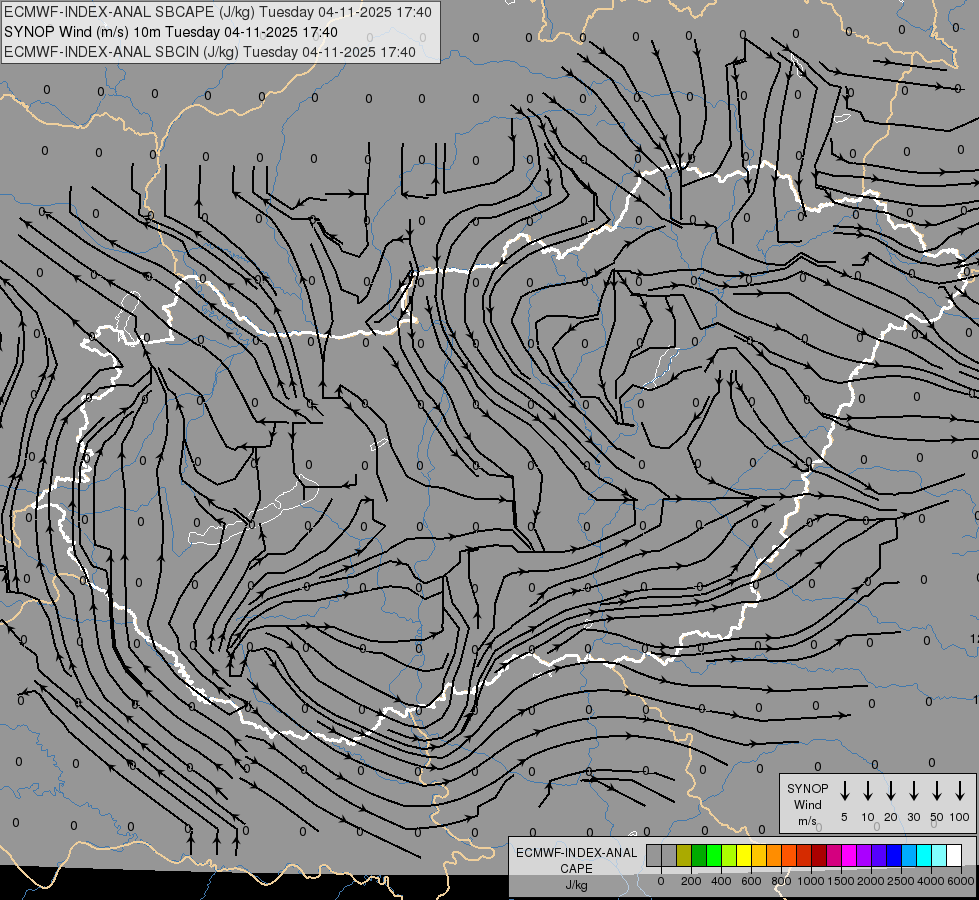Image resolution: width=979 pixels, height=900 pixels.
Task: Click the 30 m/s wind legend value
Action: pyautogui.click(x=913, y=817)
